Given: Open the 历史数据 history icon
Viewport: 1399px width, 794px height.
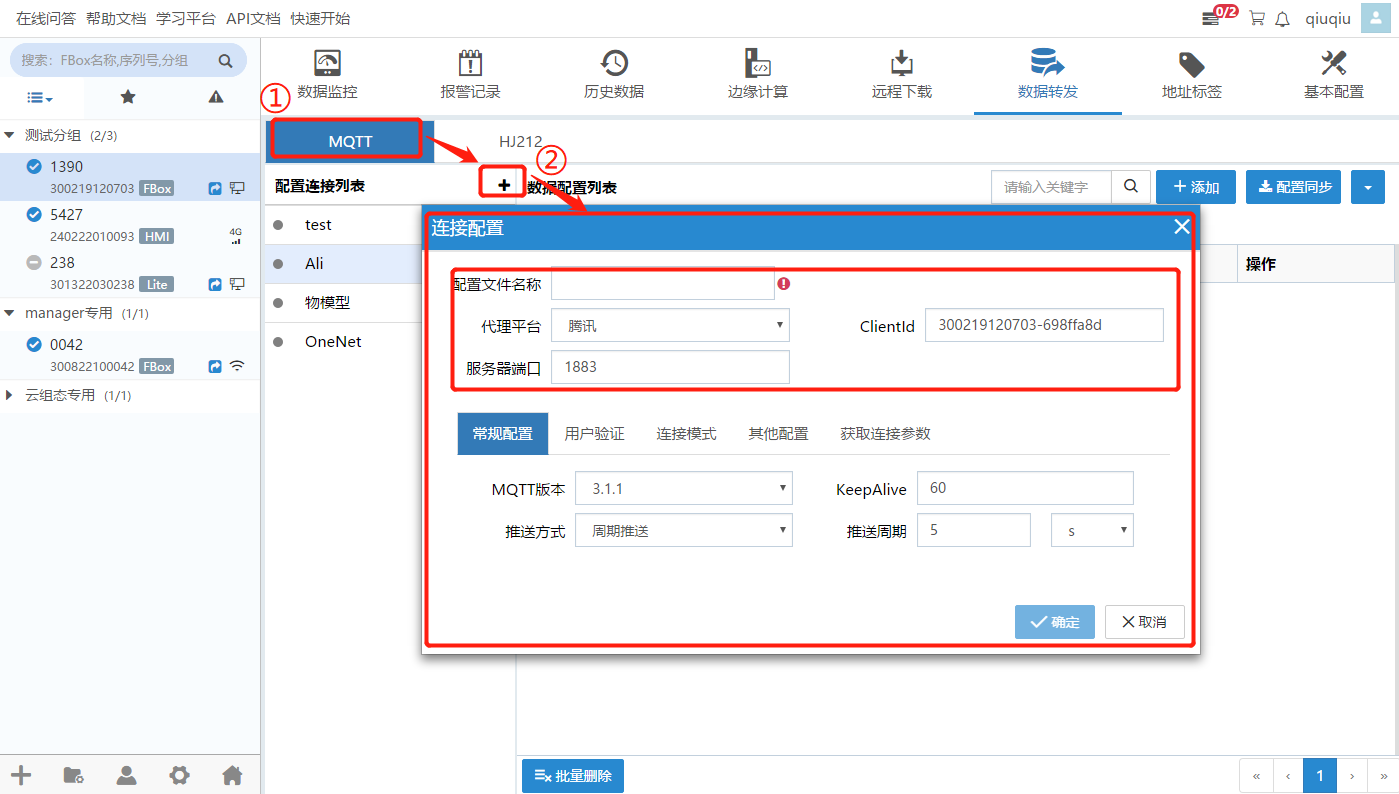Looking at the screenshot, I should click(x=614, y=64).
